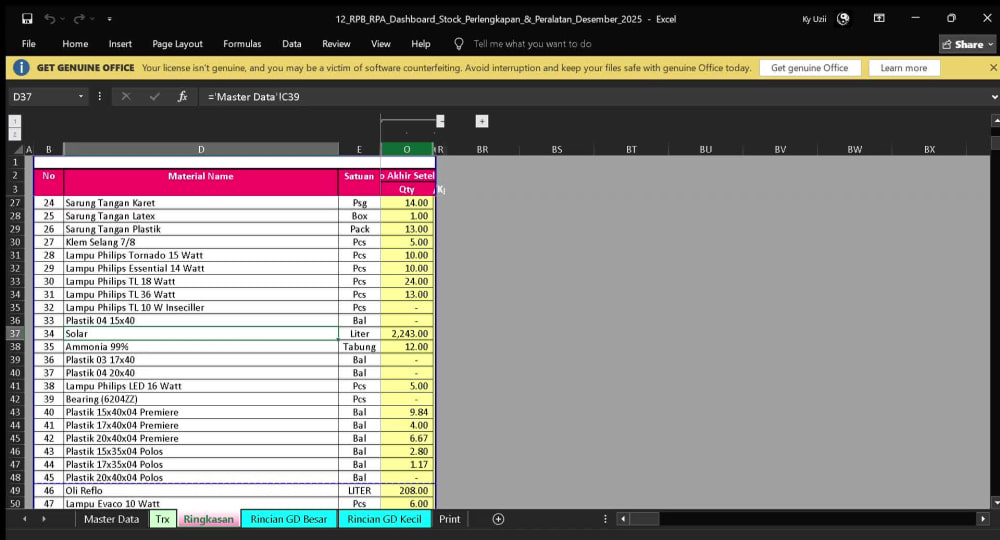
Task: Click the Sarung Tangan Karet cell
Action: pyautogui.click(x=201, y=203)
